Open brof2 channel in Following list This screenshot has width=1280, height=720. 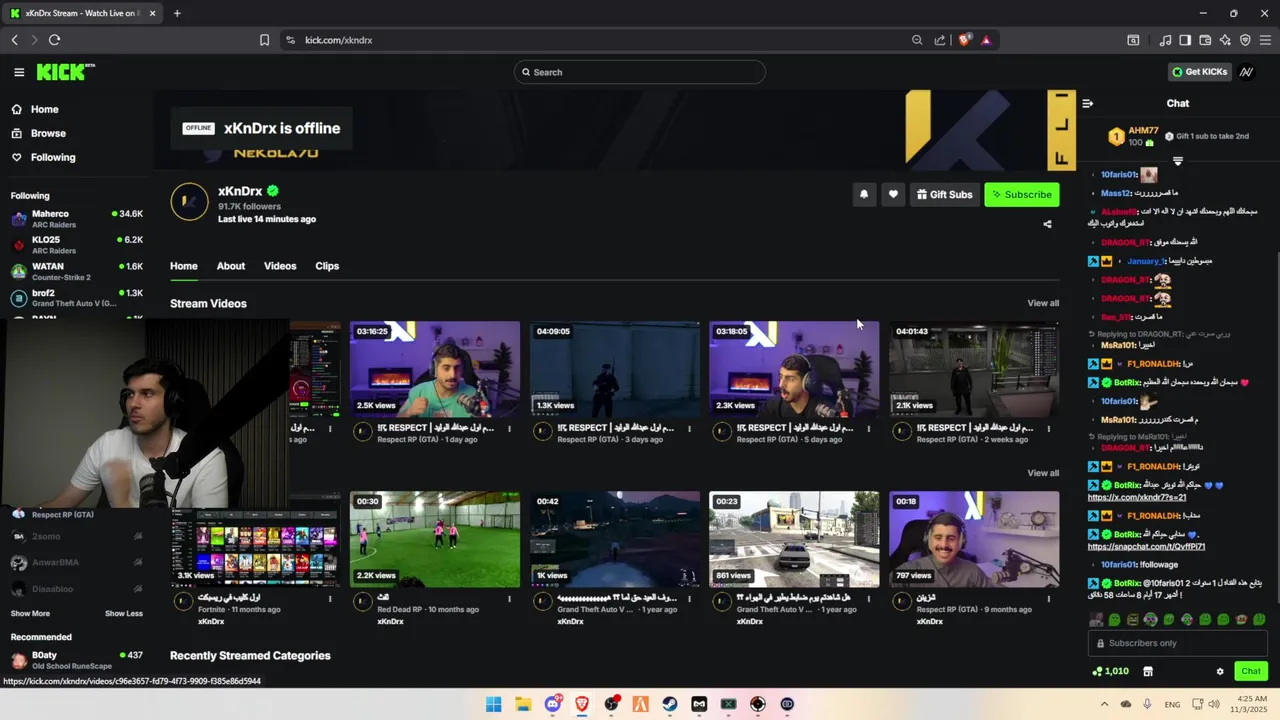[x=77, y=298]
